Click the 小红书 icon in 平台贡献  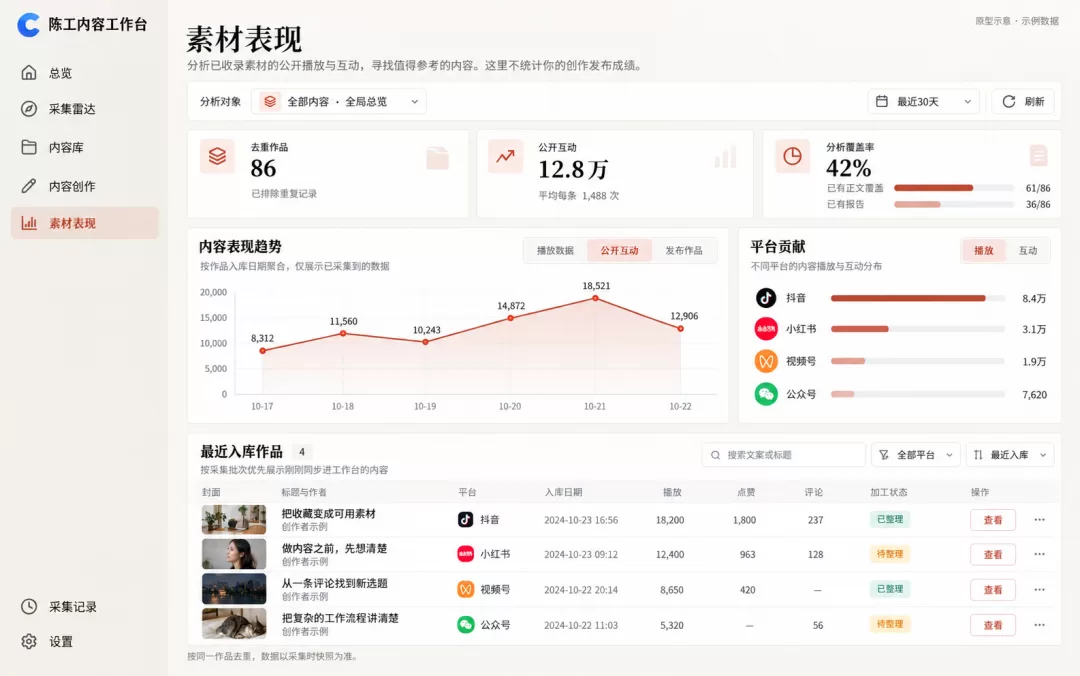point(766,329)
